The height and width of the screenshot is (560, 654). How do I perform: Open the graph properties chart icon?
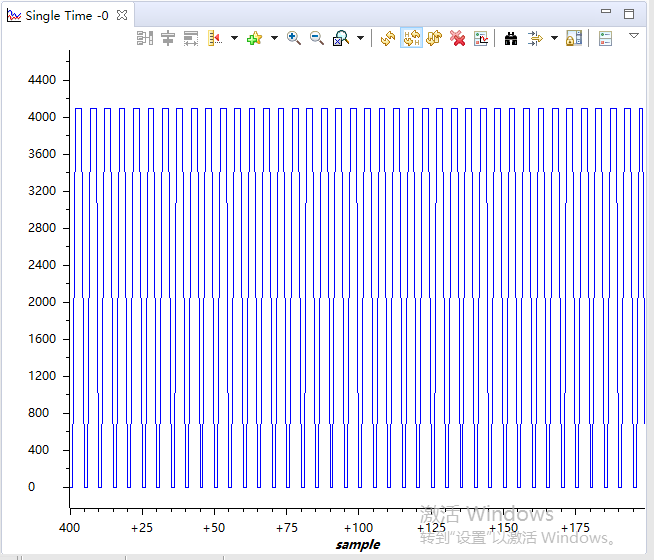point(481,38)
